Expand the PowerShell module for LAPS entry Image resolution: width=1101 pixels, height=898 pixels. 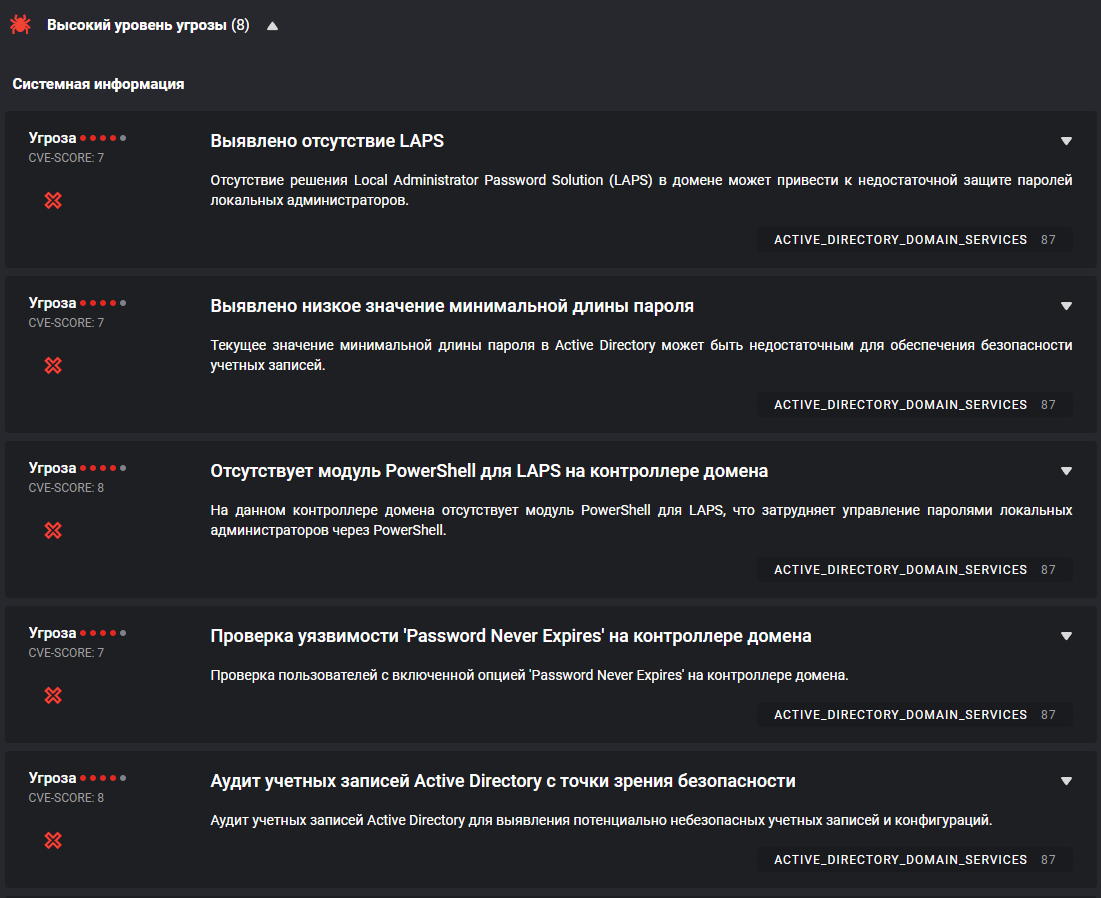[1066, 471]
